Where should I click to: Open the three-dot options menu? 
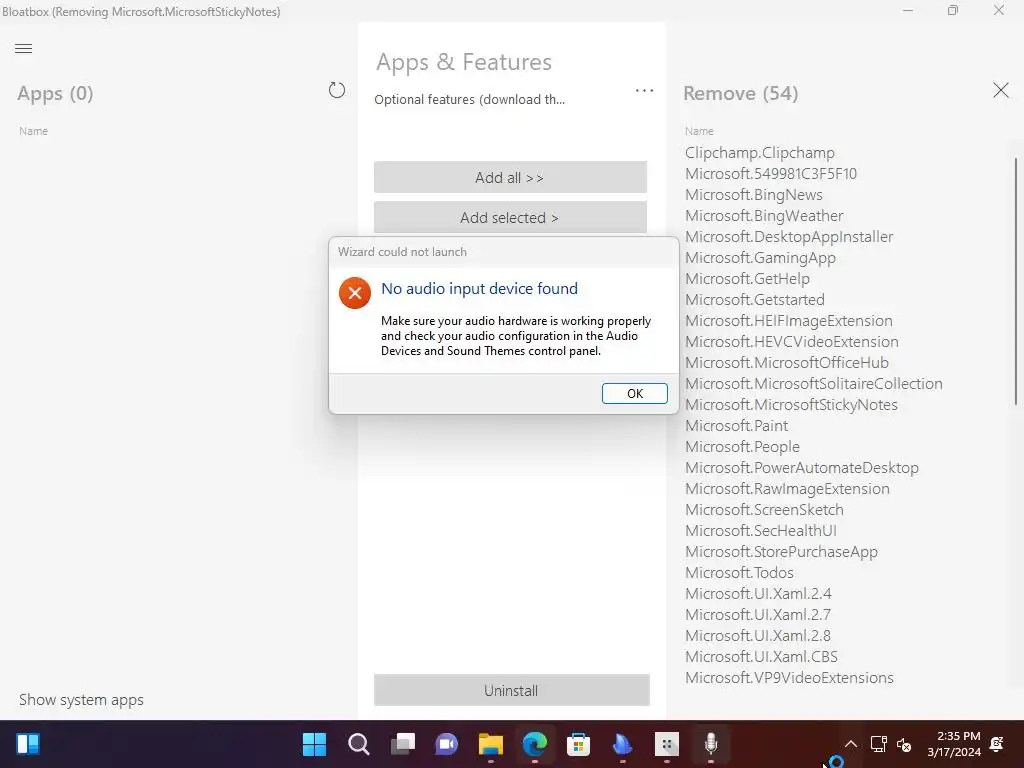(x=645, y=91)
